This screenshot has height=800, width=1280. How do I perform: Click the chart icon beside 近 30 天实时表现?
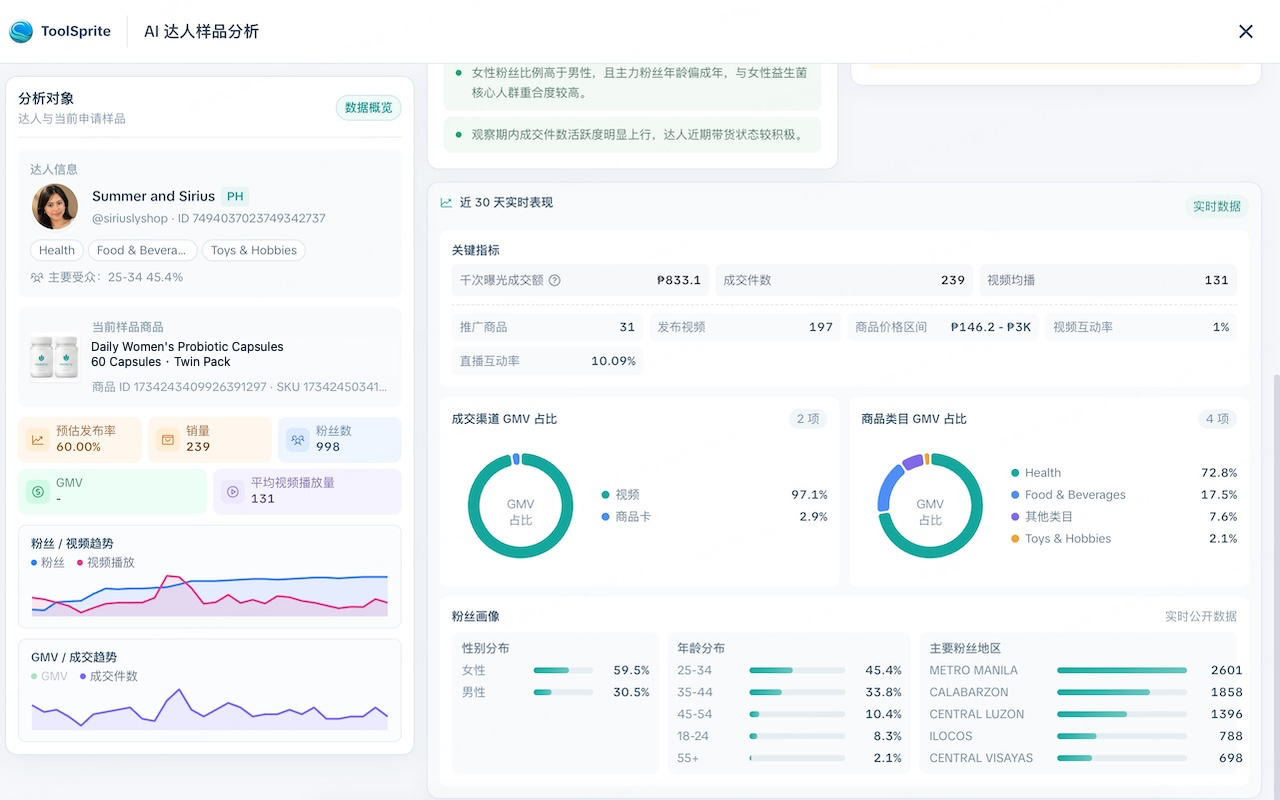click(447, 202)
